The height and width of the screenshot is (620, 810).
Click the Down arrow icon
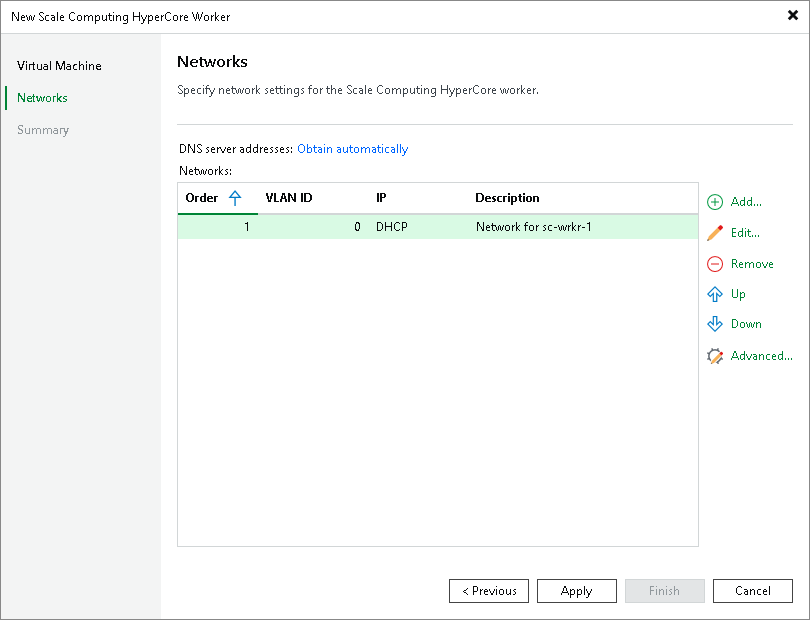715,324
